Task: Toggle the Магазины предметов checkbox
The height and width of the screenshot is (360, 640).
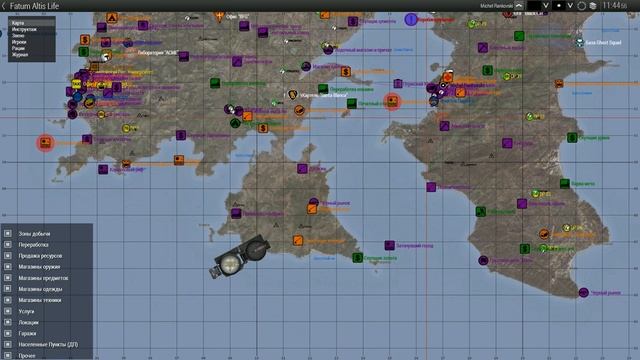Action: 7,278
